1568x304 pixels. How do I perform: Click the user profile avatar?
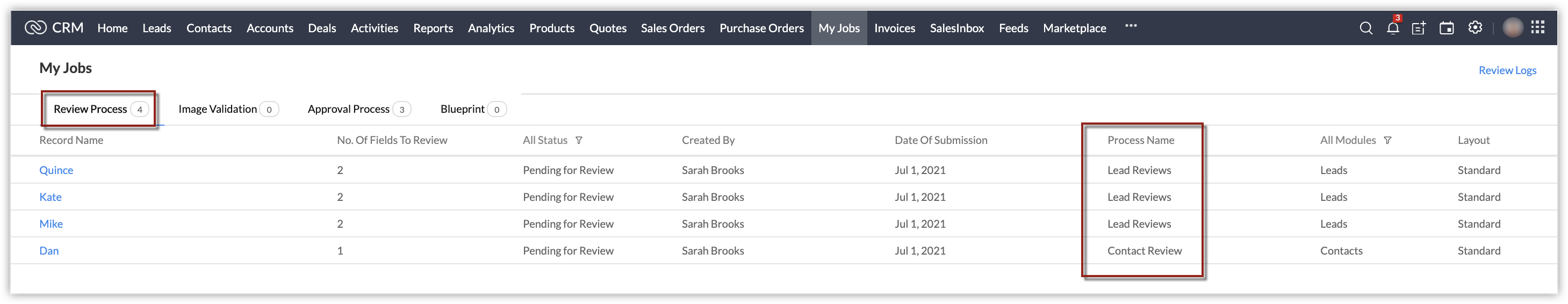[x=1513, y=28]
